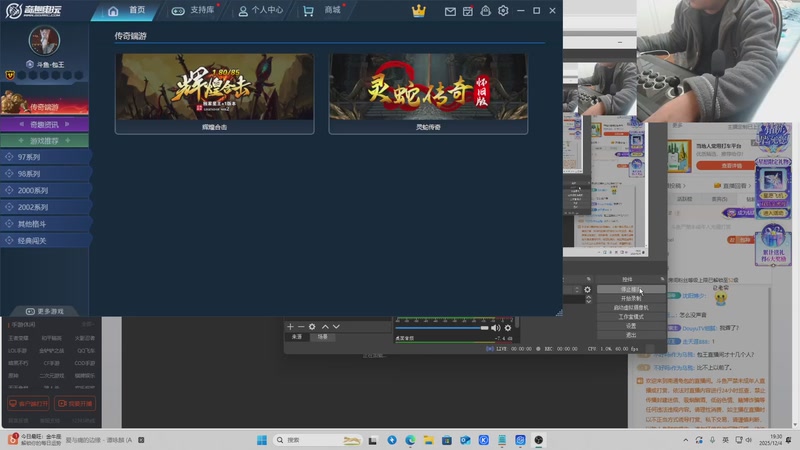The height and width of the screenshot is (450, 800).
Task: Click the bag icon next to settings gear
Action: point(485,11)
